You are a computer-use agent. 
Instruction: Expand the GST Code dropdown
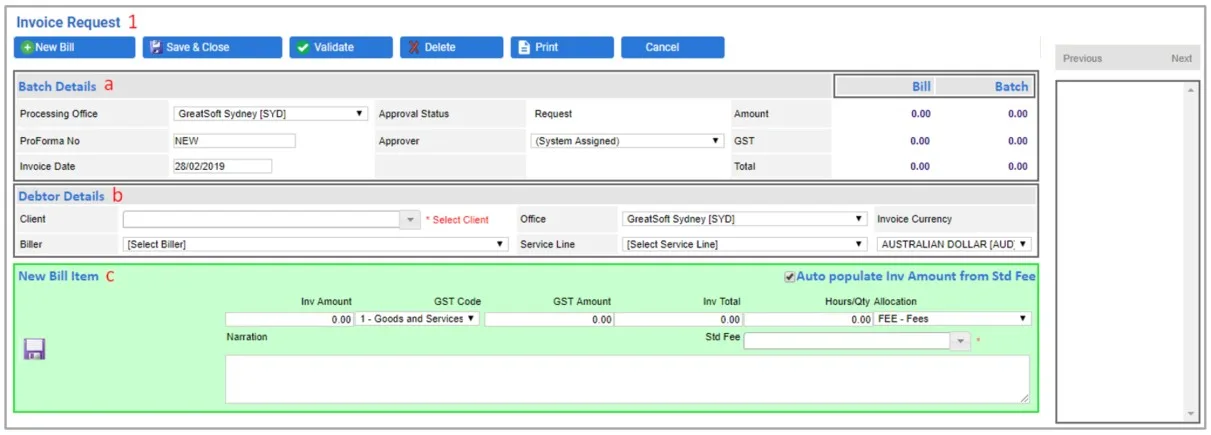click(x=418, y=319)
